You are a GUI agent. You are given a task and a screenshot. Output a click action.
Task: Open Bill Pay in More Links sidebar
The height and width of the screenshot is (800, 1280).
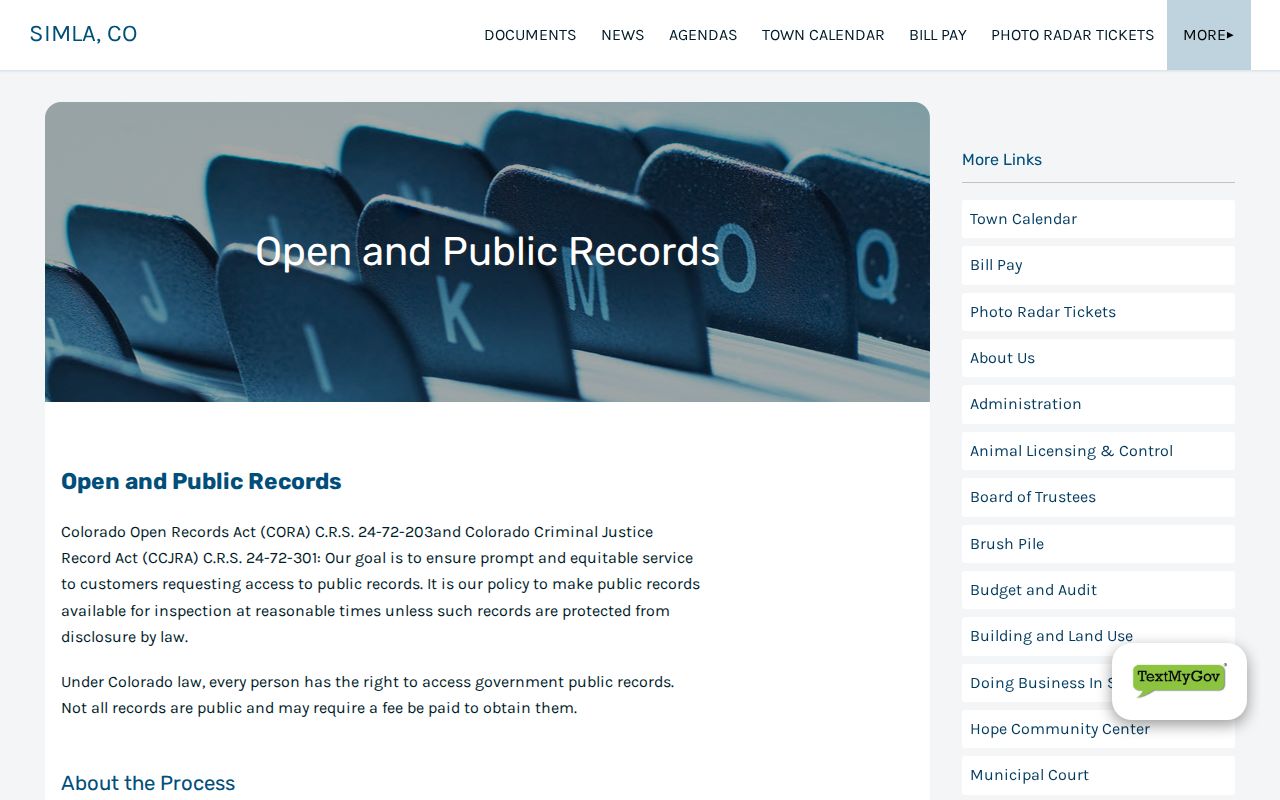click(x=1098, y=265)
